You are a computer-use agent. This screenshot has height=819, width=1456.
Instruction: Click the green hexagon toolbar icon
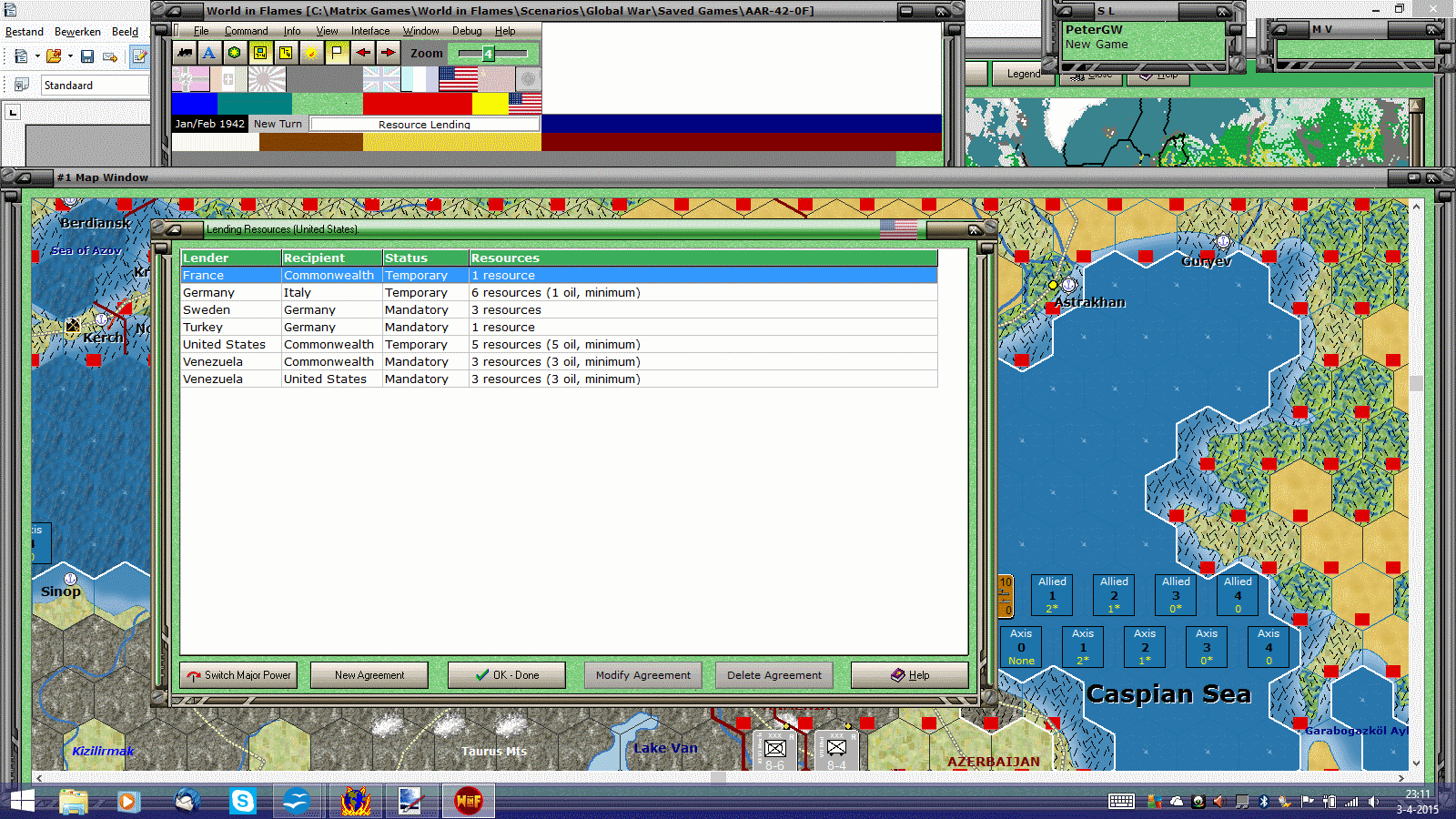point(235,53)
